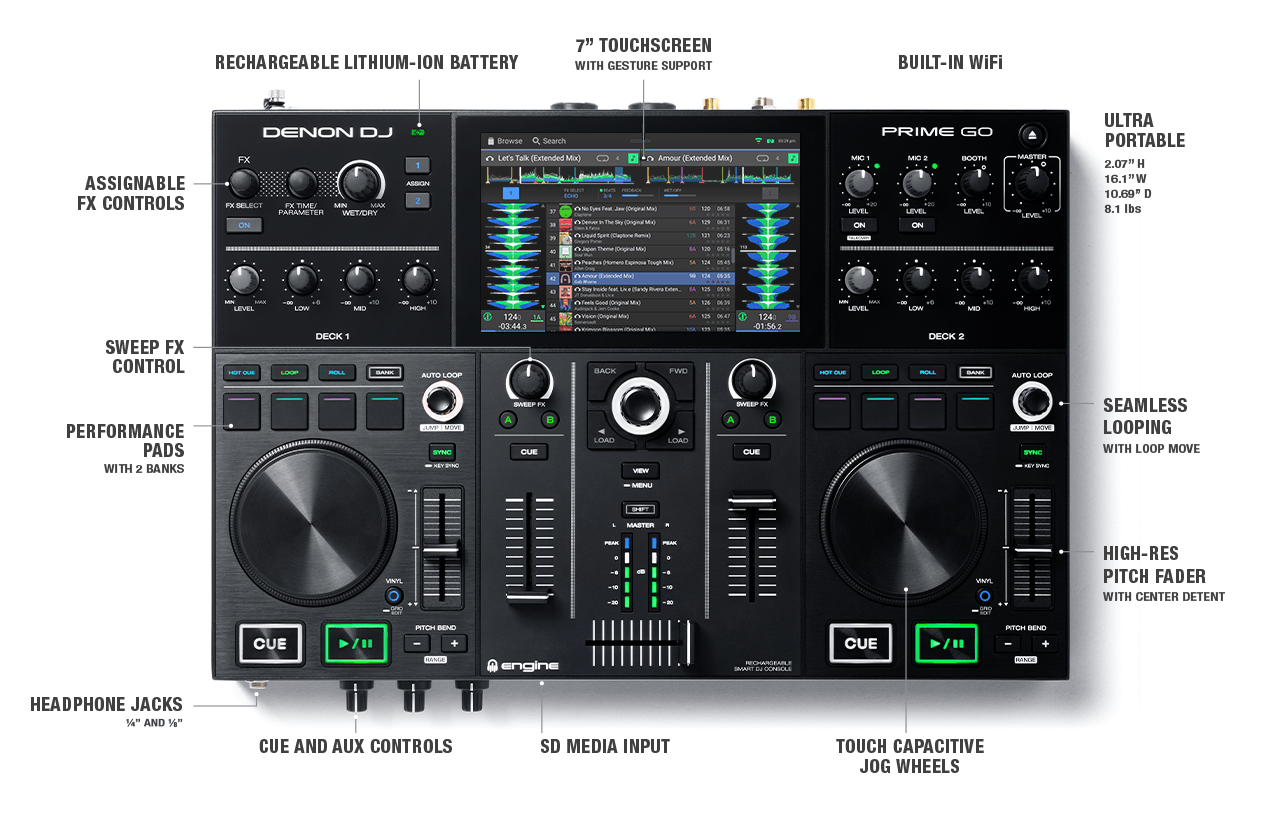Toggle Deck 2 SYNC button
This screenshot has width=1280, height=815.
pos(1031,452)
